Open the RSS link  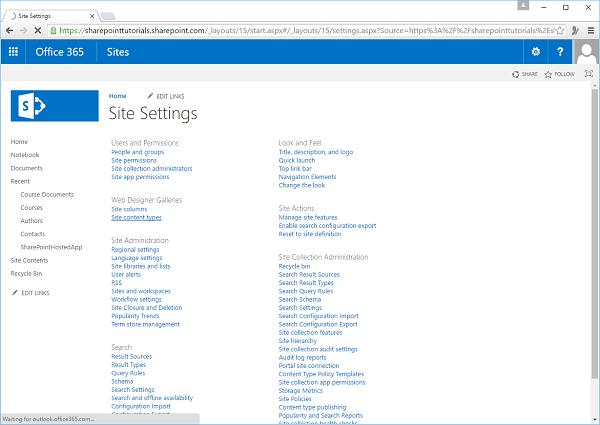[x=116, y=283]
